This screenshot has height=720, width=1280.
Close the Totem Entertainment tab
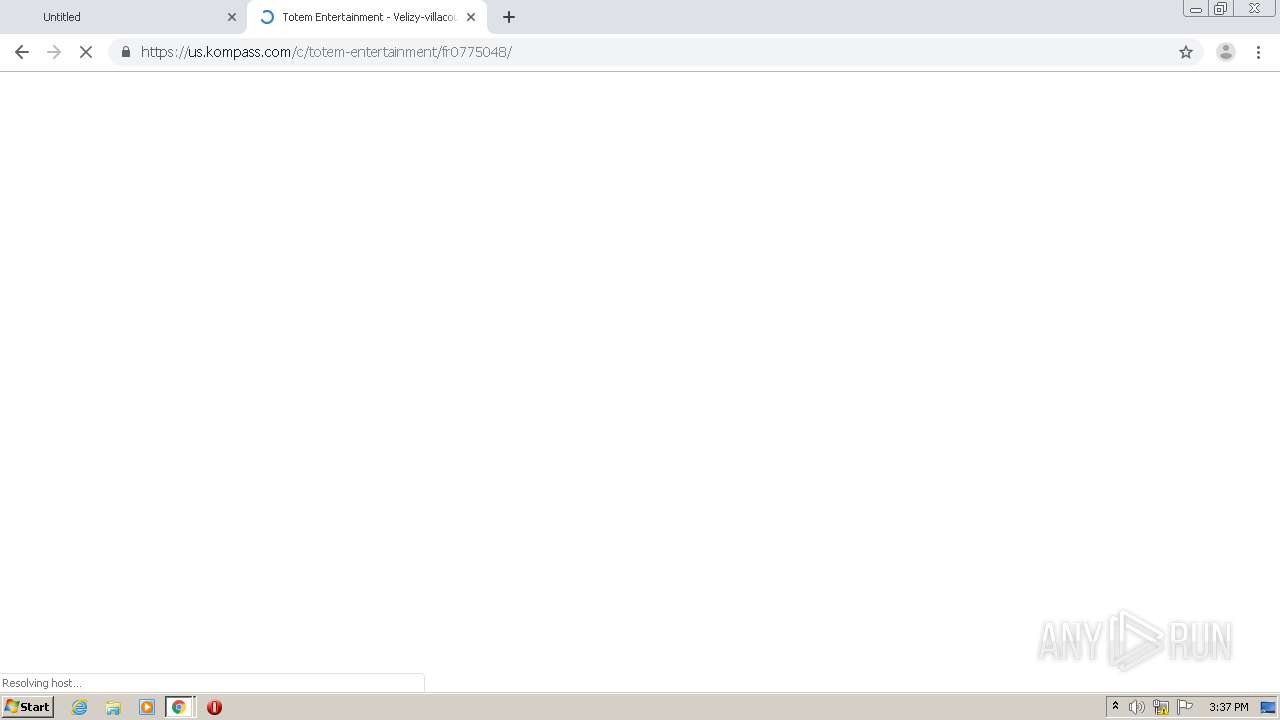tap(471, 17)
